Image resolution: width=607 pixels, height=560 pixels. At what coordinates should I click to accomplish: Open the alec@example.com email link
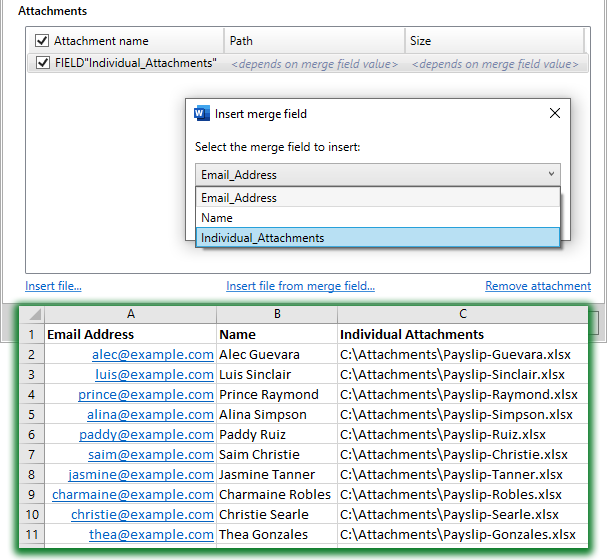153,354
